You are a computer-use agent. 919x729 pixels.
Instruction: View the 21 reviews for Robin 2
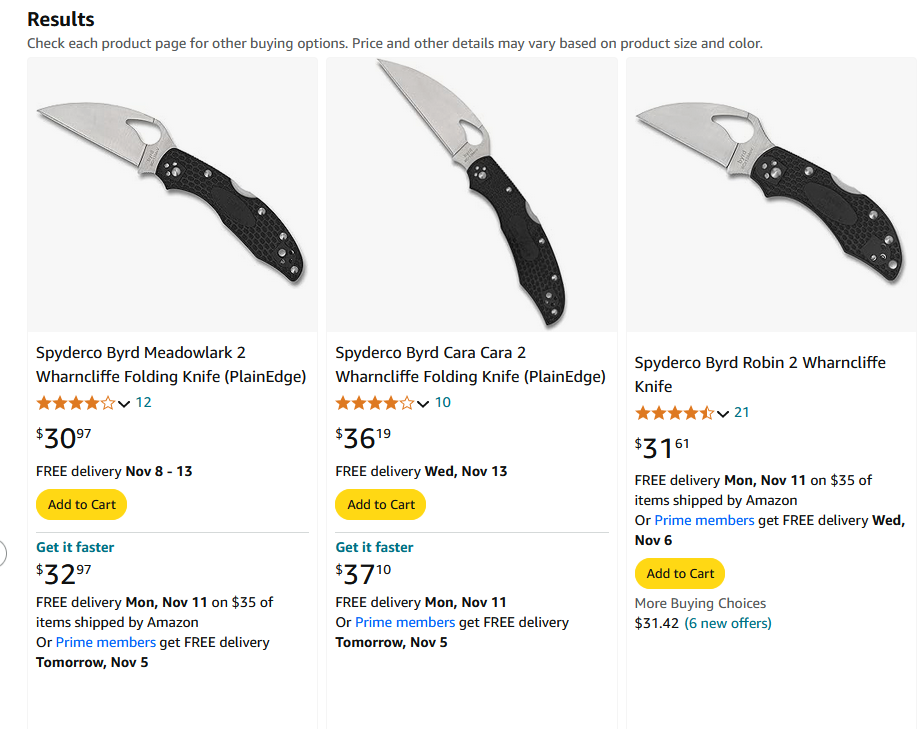(x=742, y=413)
